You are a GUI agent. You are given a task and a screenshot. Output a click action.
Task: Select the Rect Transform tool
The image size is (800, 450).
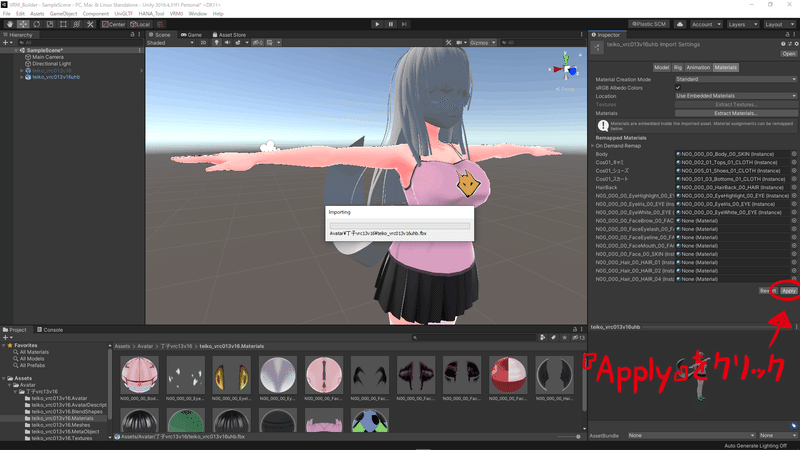[x=63, y=24]
